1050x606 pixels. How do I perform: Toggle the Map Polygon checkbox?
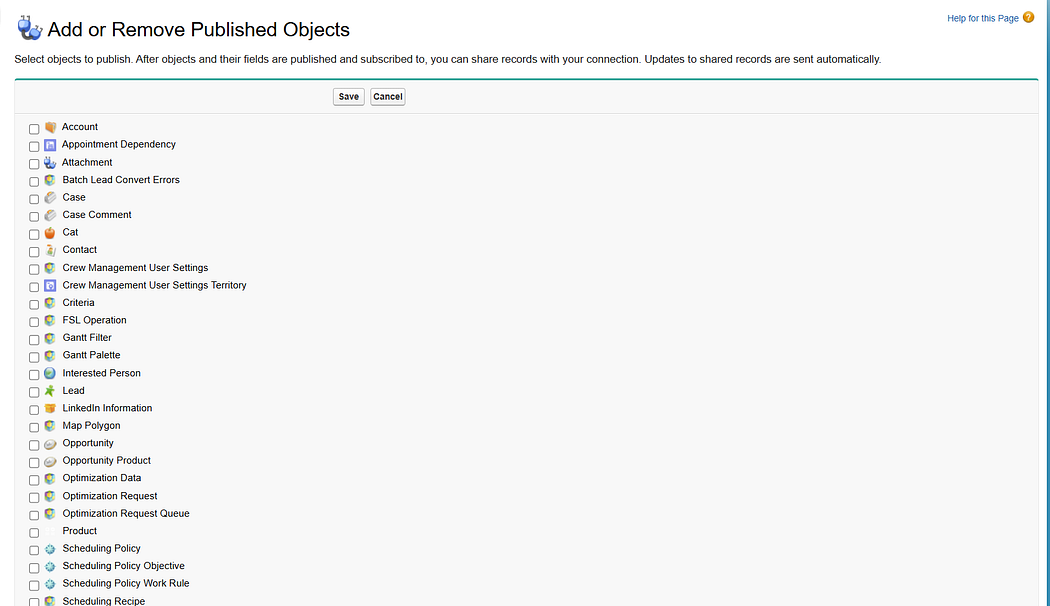(34, 428)
